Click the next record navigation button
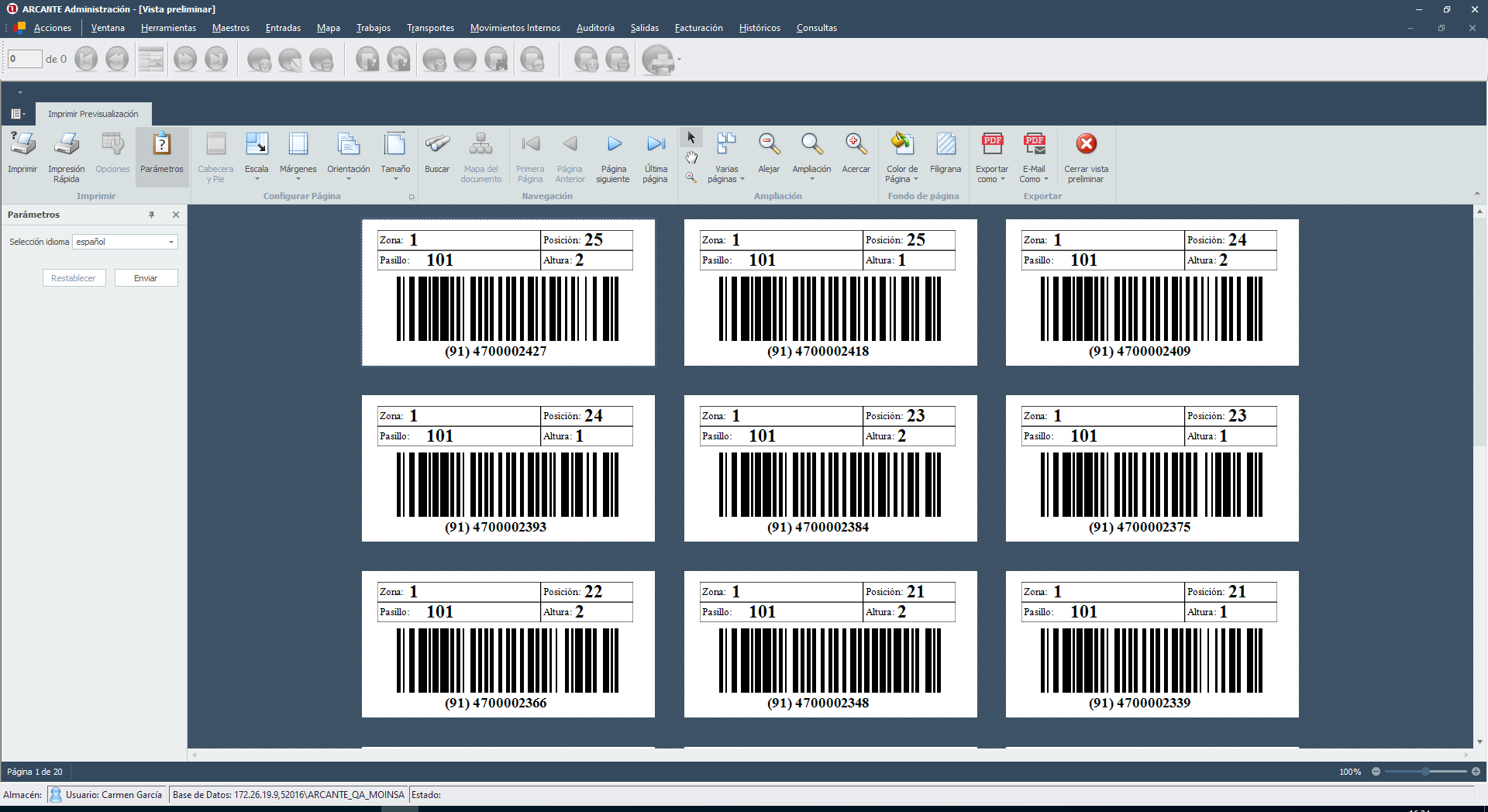 coord(185,59)
